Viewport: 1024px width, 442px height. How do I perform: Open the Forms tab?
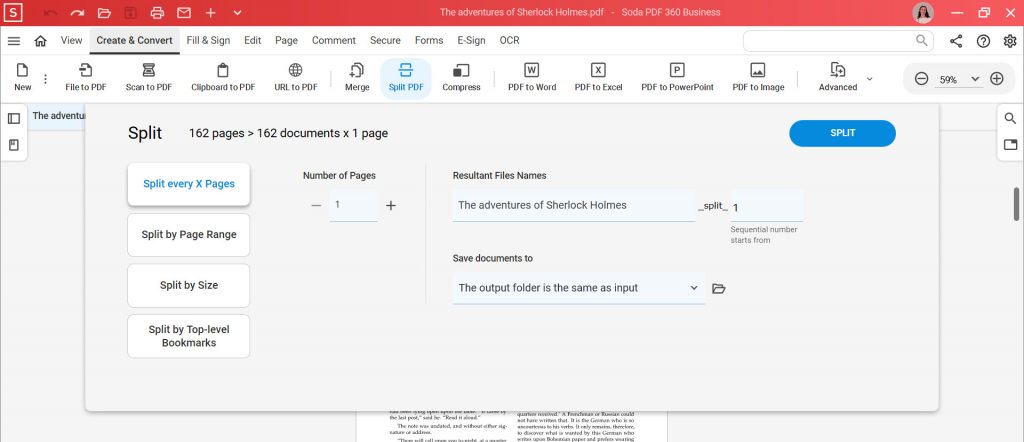pos(429,40)
